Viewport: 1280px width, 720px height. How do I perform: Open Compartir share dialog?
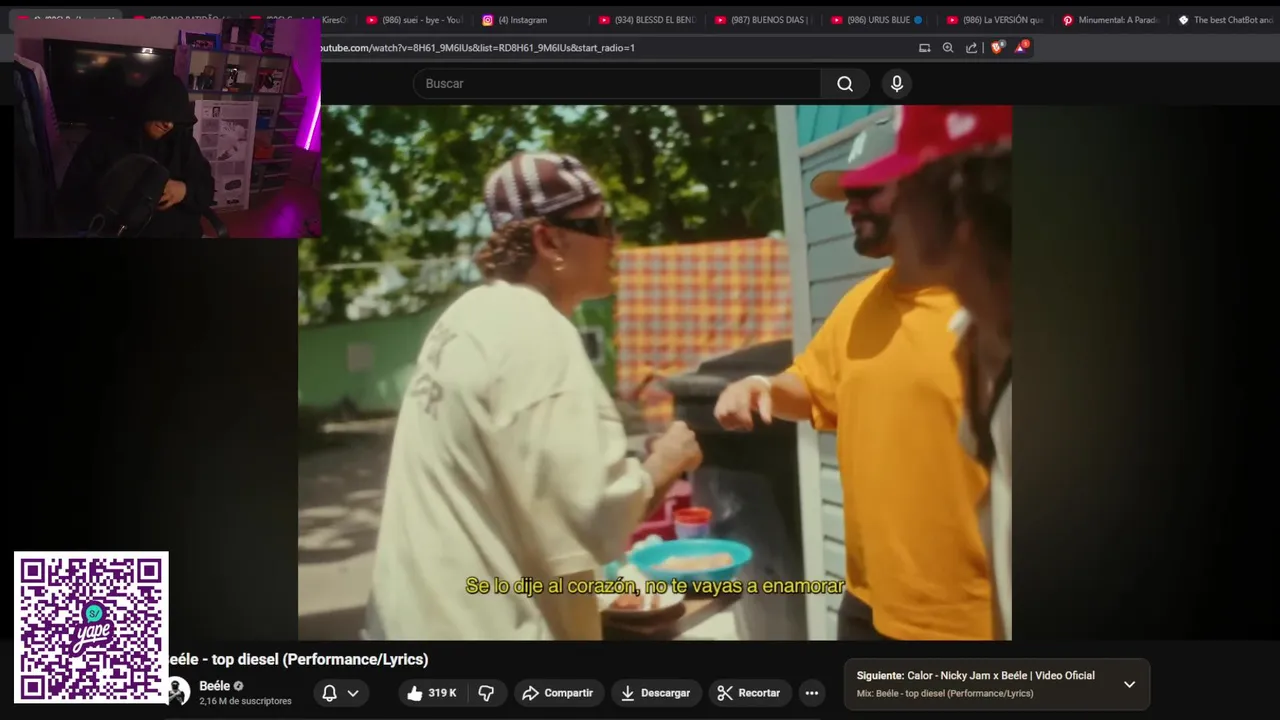pyautogui.click(x=558, y=693)
